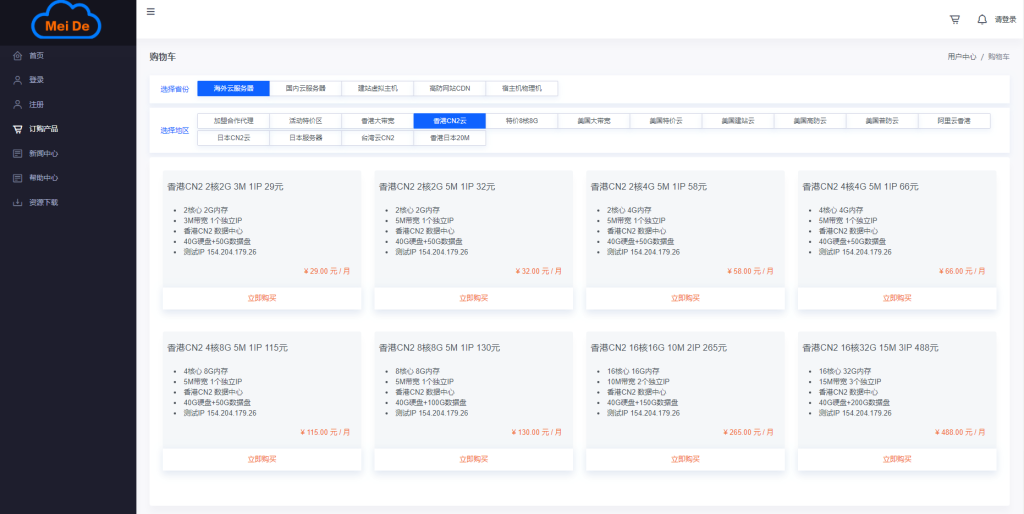Click the user icon beside 注册

pos(17,104)
